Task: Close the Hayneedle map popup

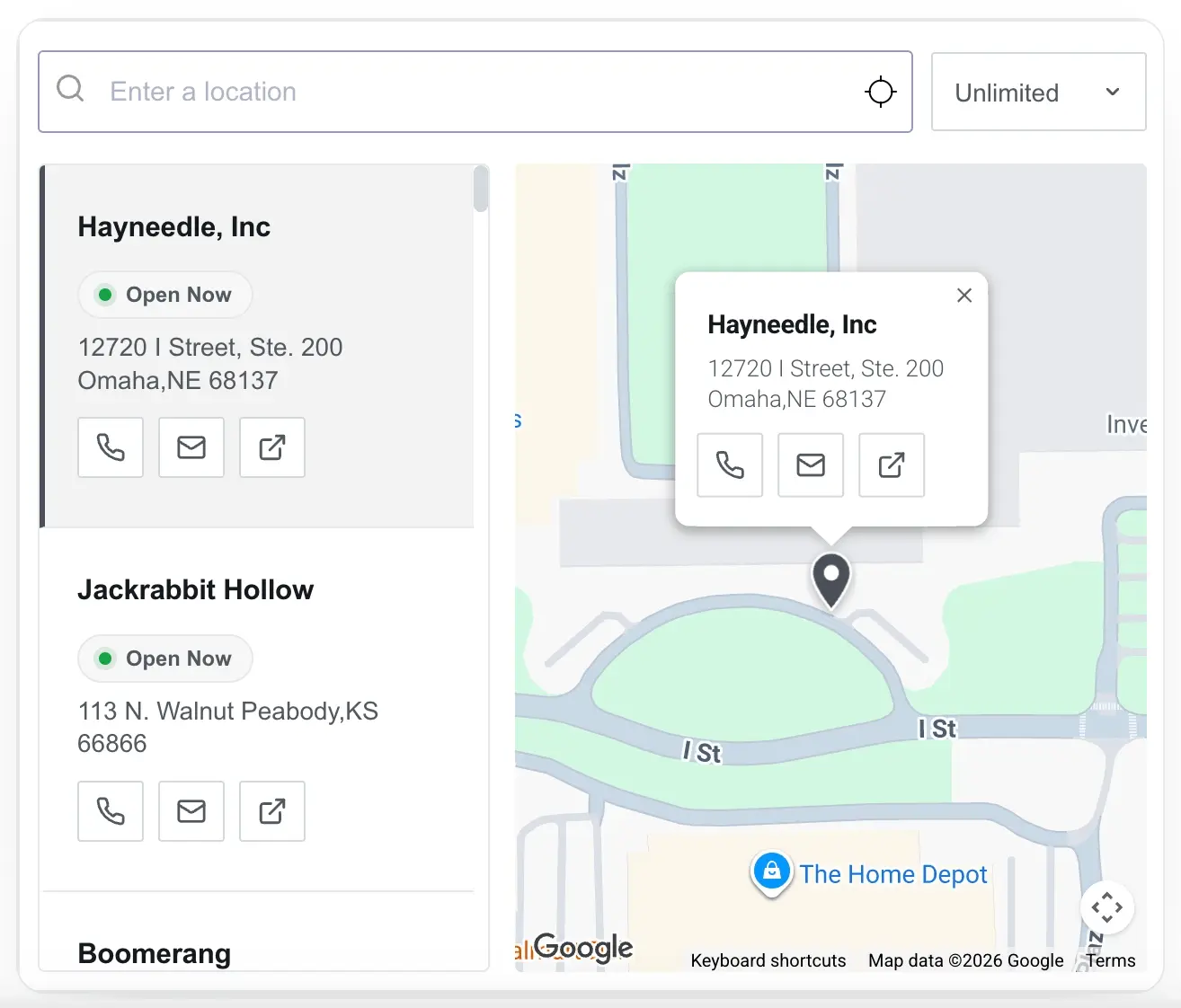Action: click(x=964, y=295)
